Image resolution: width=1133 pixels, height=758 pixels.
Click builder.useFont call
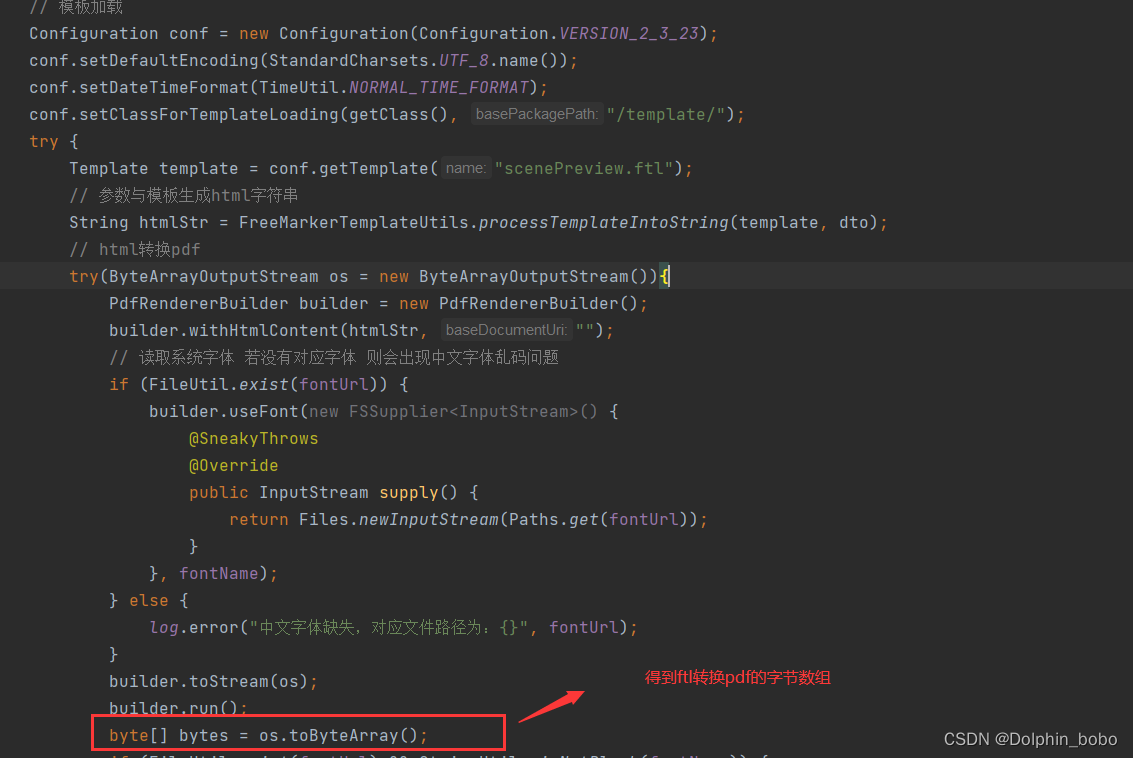click(223, 411)
